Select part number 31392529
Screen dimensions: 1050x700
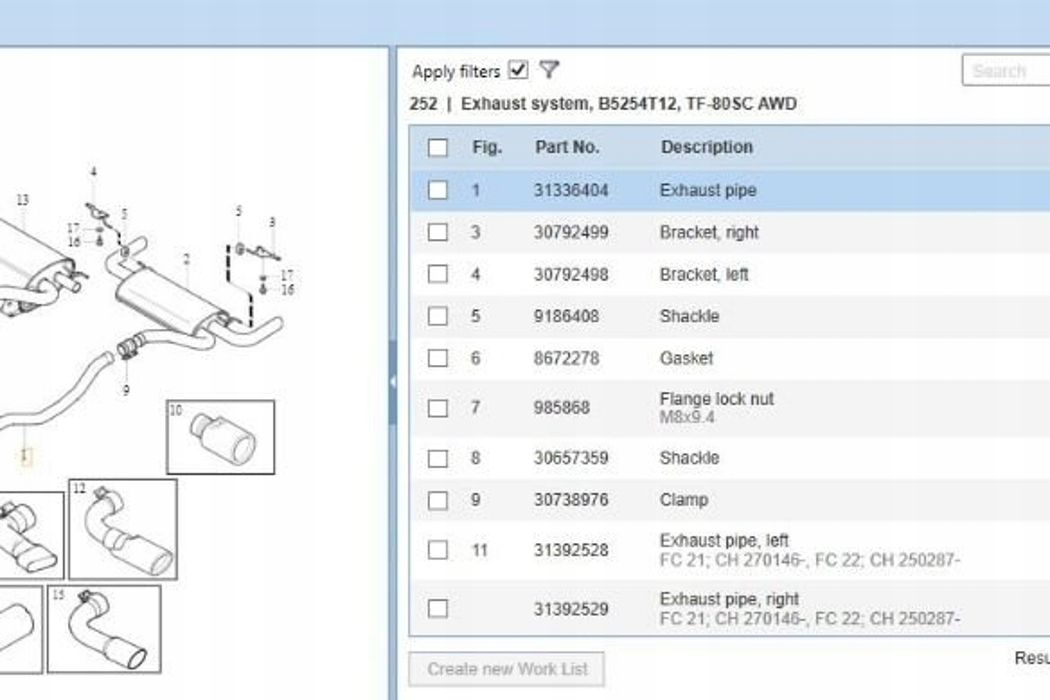[x=571, y=609]
